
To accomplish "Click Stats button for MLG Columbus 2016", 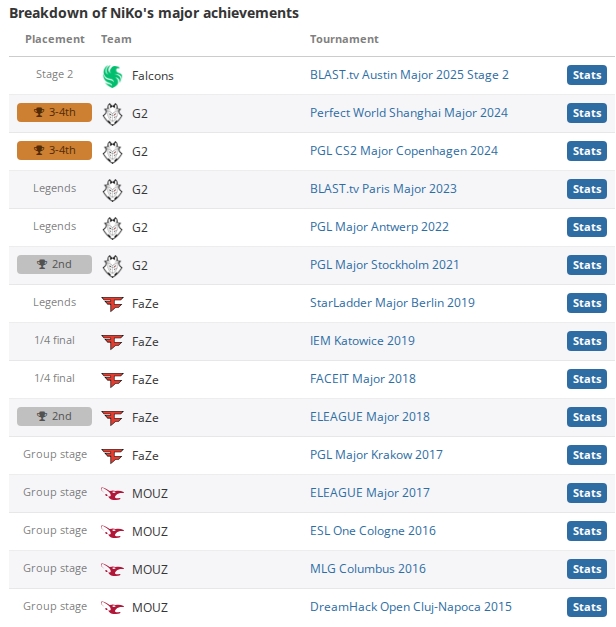I will (587, 569).
